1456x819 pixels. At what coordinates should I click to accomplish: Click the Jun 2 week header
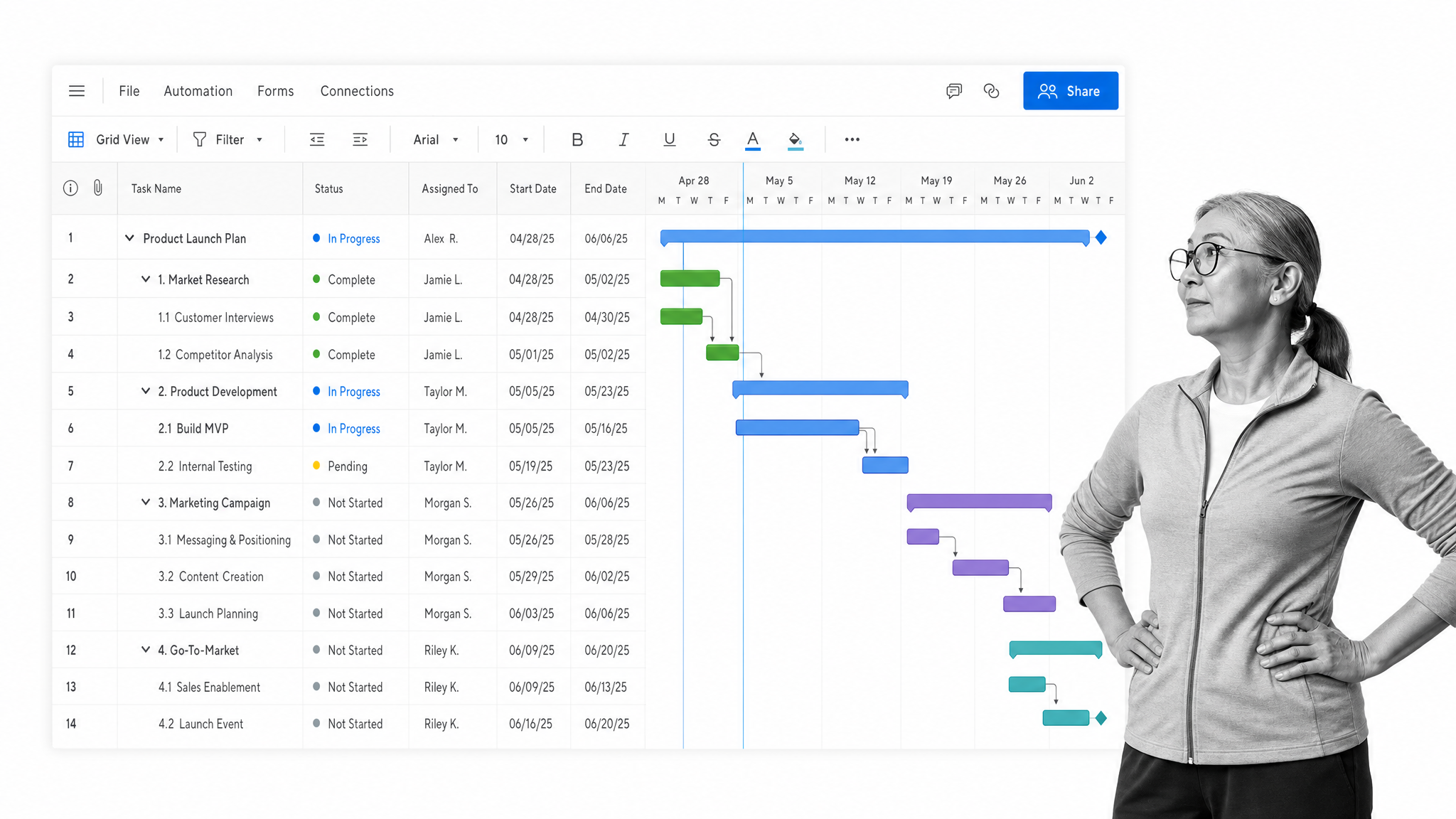(x=1081, y=181)
